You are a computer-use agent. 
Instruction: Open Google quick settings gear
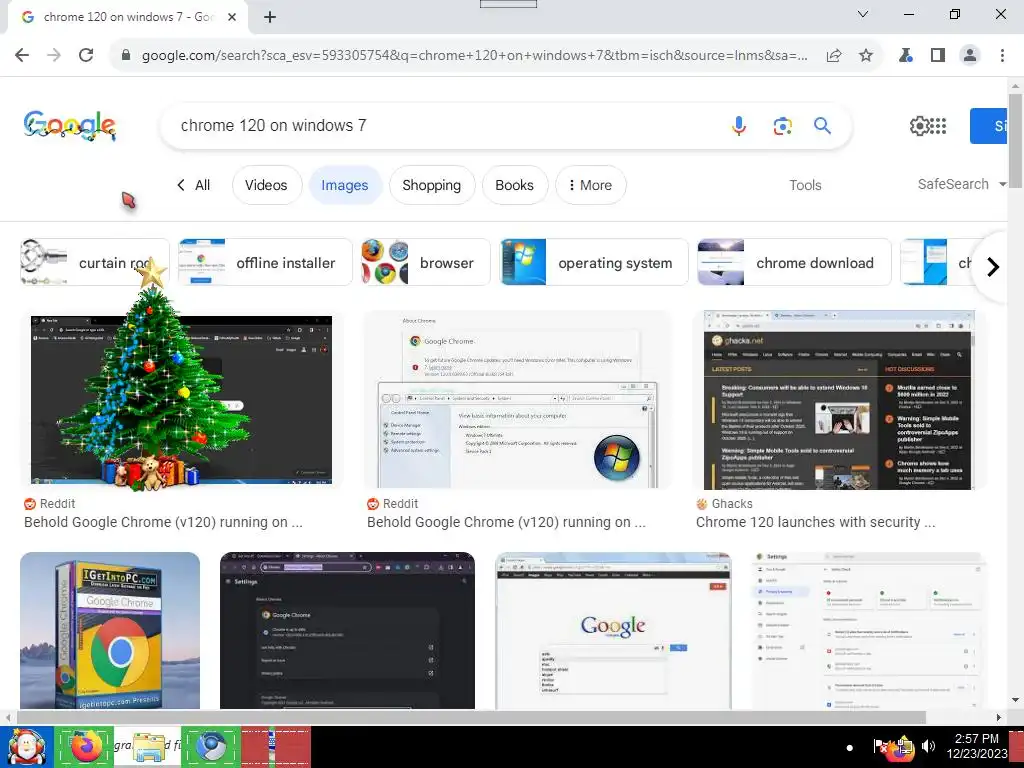tap(919, 125)
